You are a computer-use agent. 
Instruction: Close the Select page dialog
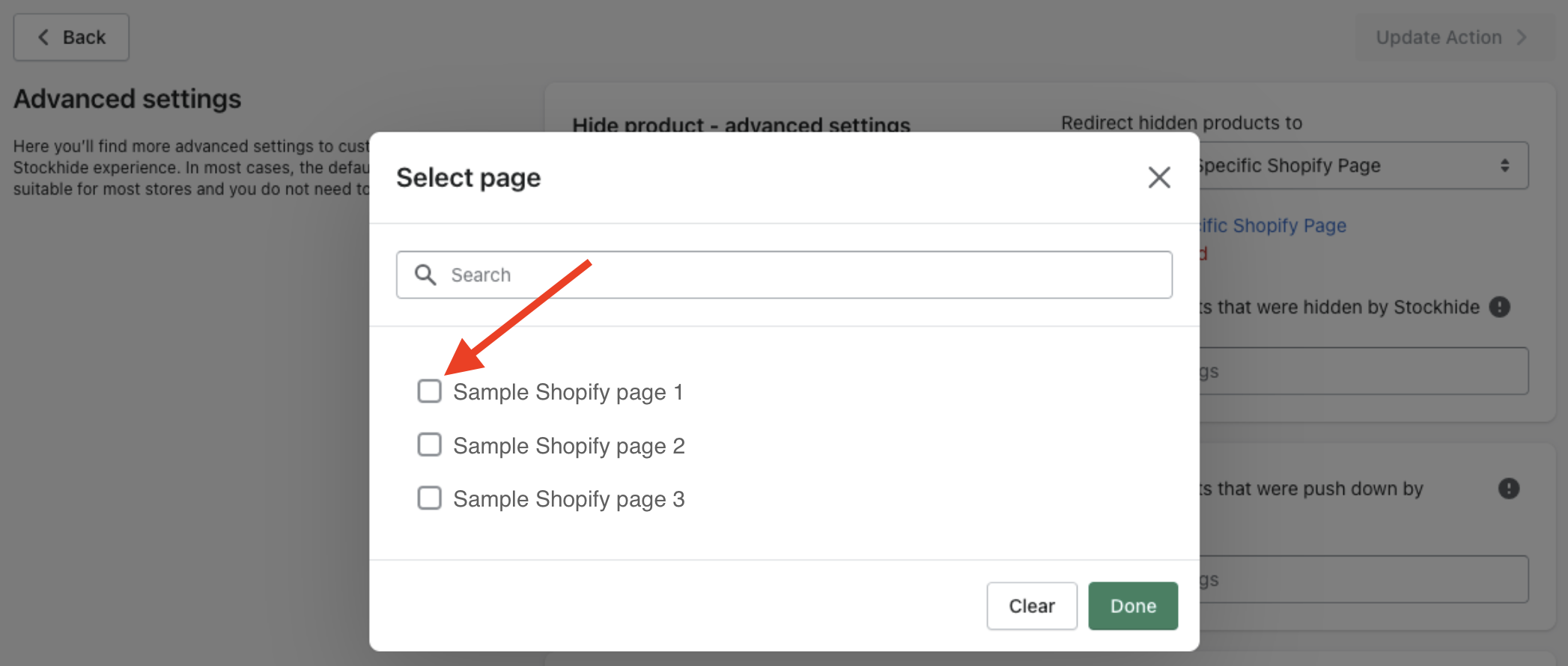1159,177
